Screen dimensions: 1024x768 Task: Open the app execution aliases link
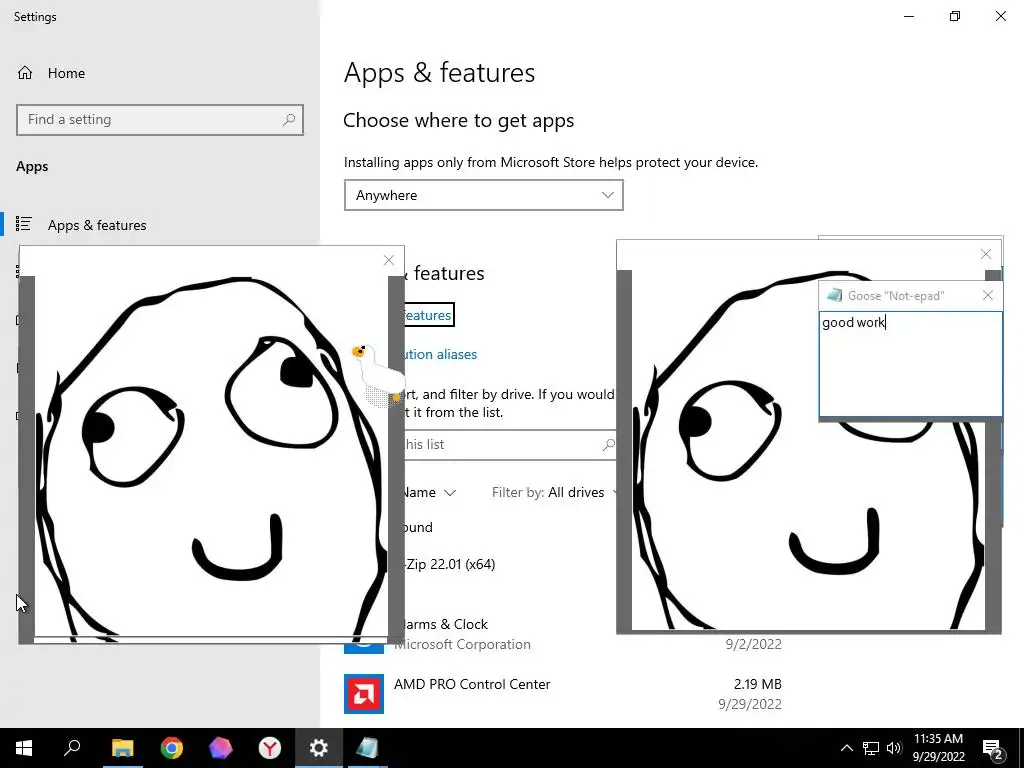tap(439, 354)
